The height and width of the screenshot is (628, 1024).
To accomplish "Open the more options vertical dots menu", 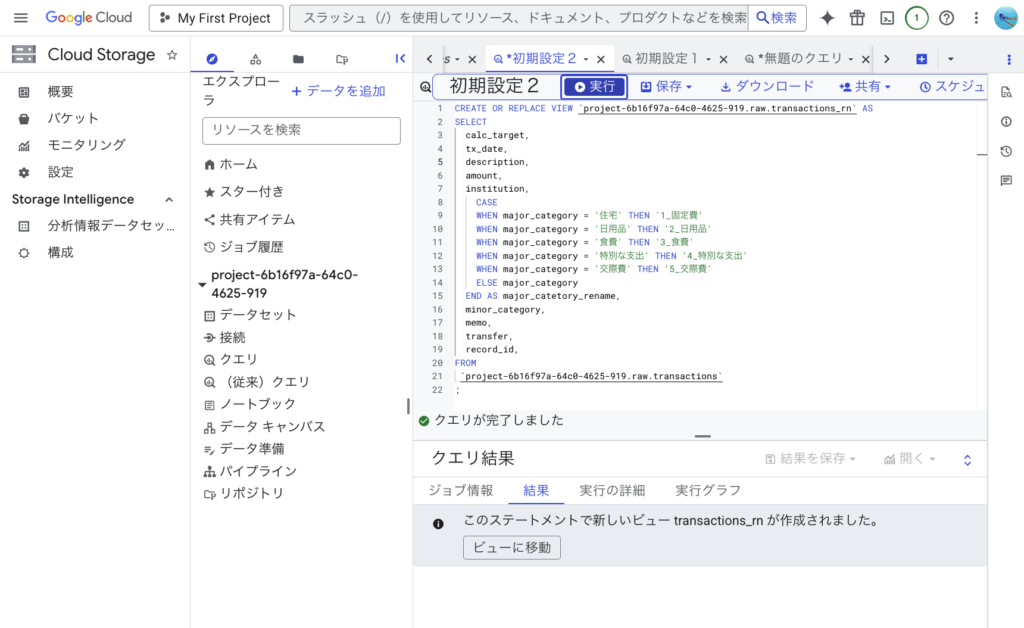I will (976, 18).
